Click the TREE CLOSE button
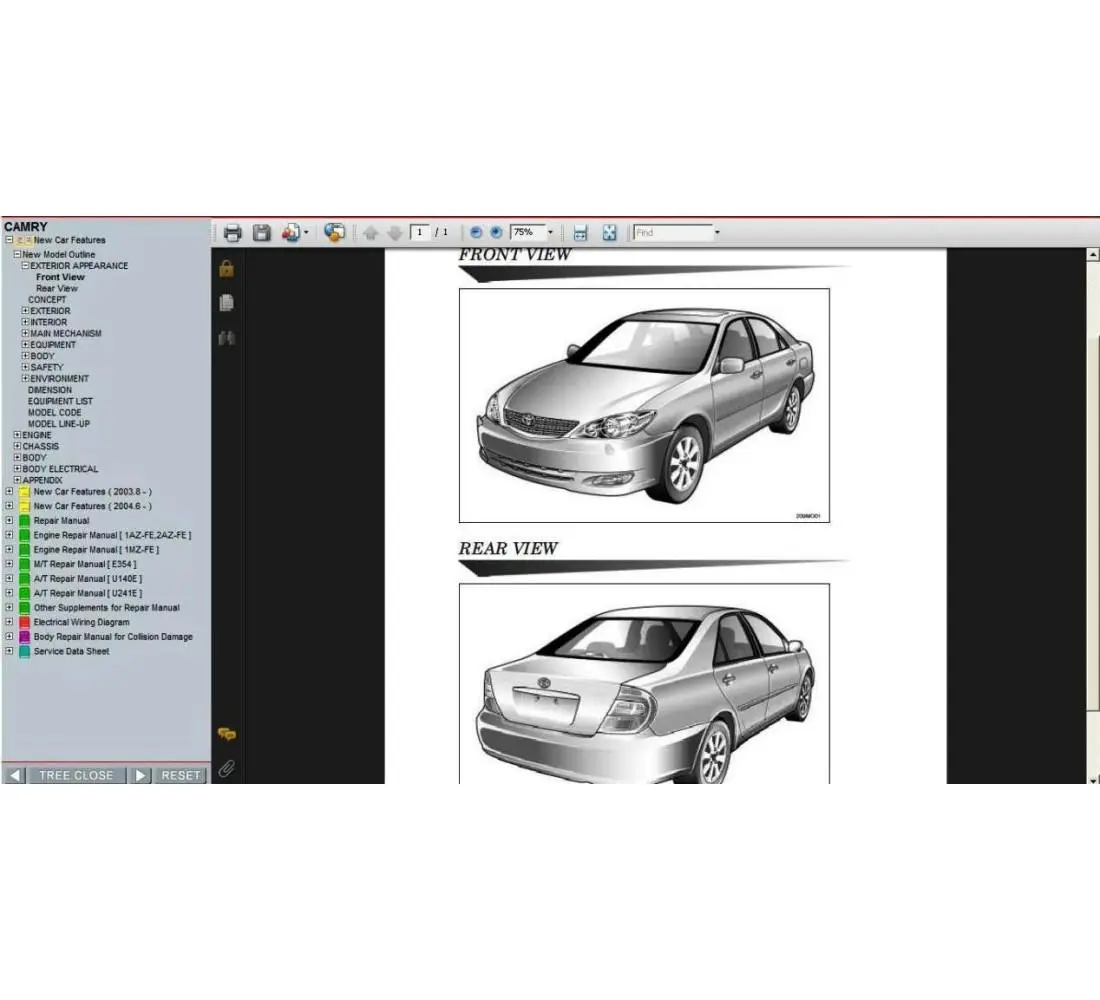This screenshot has width=1100, height=1000. coord(76,775)
